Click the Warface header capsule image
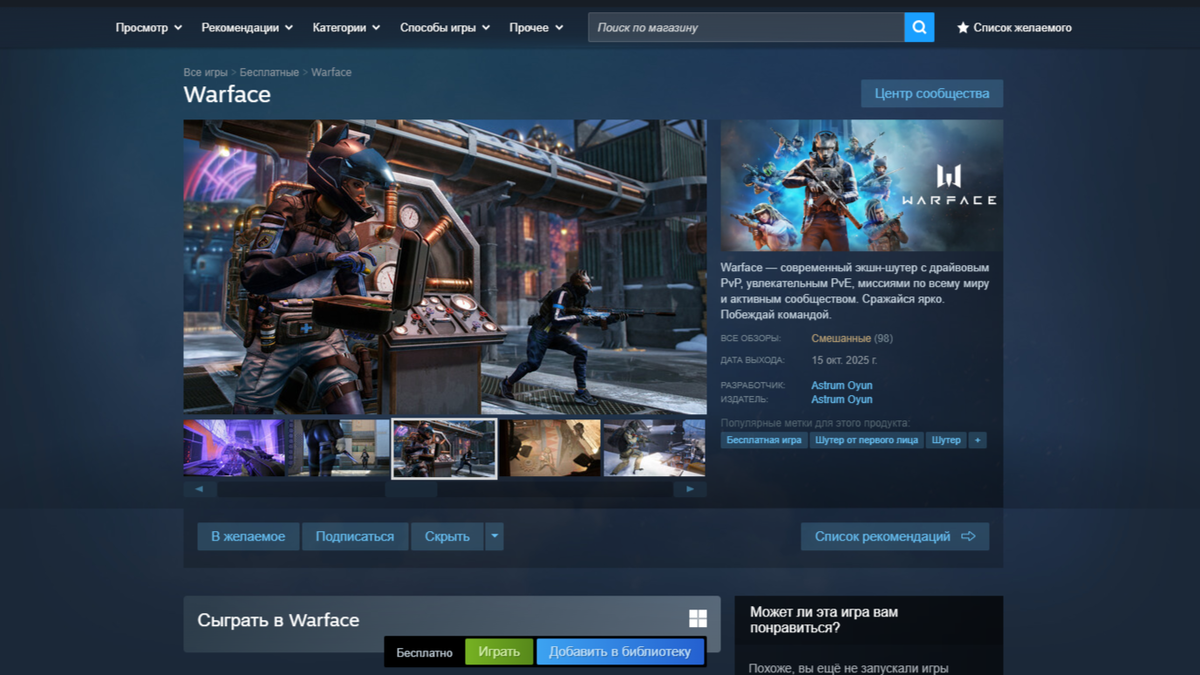Image resolution: width=1200 pixels, height=675 pixels. (862, 186)
